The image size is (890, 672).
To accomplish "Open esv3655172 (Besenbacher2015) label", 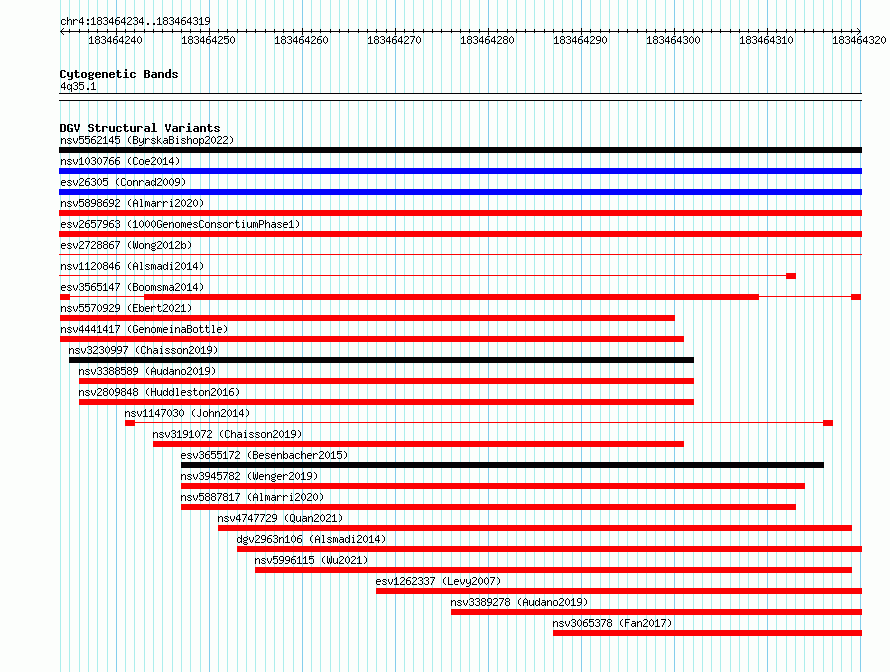I will click(264, 455).
